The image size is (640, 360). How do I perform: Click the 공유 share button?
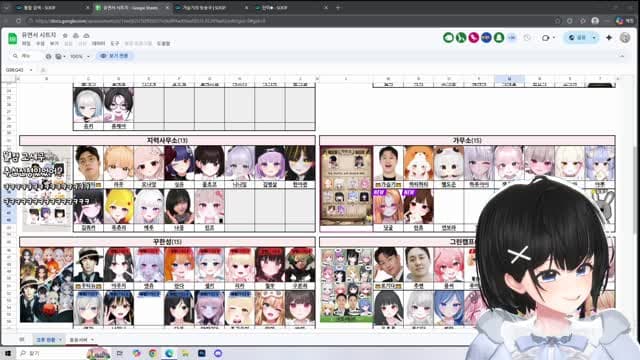pyautogui.click(x=577, y=38)
